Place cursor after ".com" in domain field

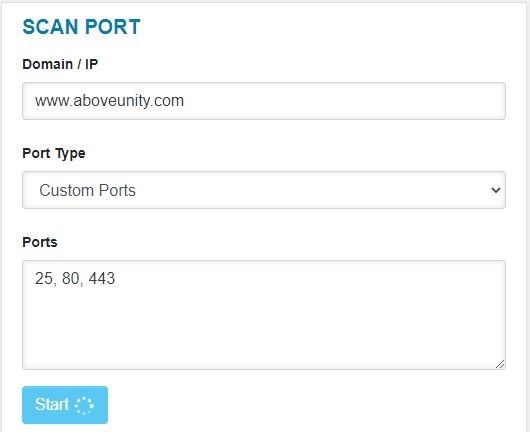[x=184, y=101]
